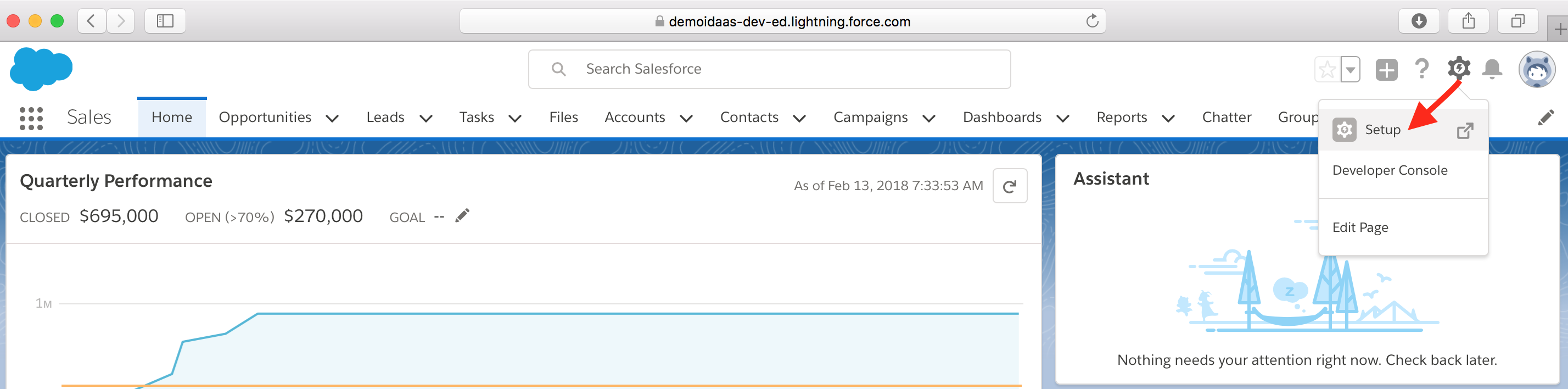Select Edit Page menu entry
This screenshot has width=1568, height=389.
1360,227
